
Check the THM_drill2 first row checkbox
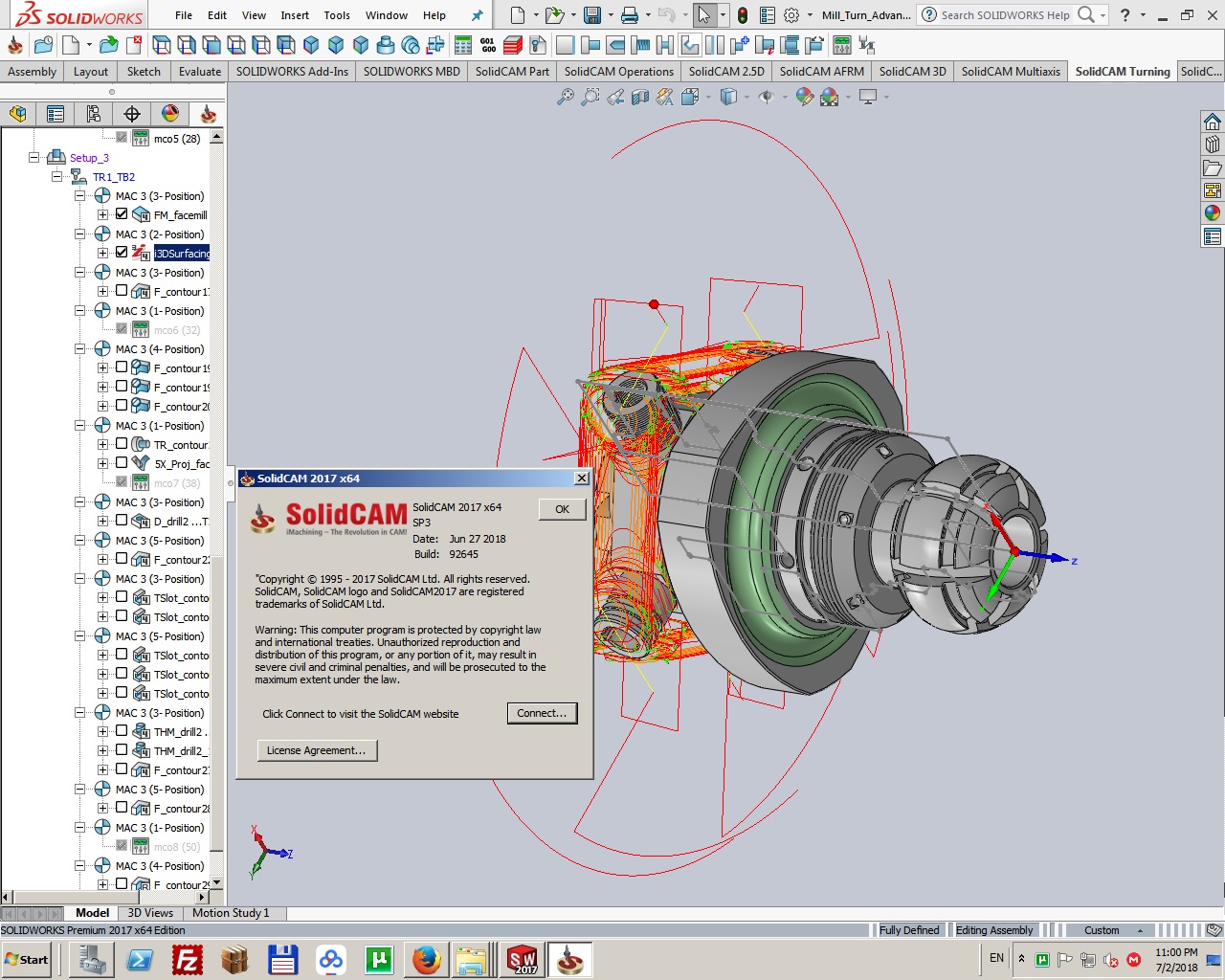tap(122, 731)
